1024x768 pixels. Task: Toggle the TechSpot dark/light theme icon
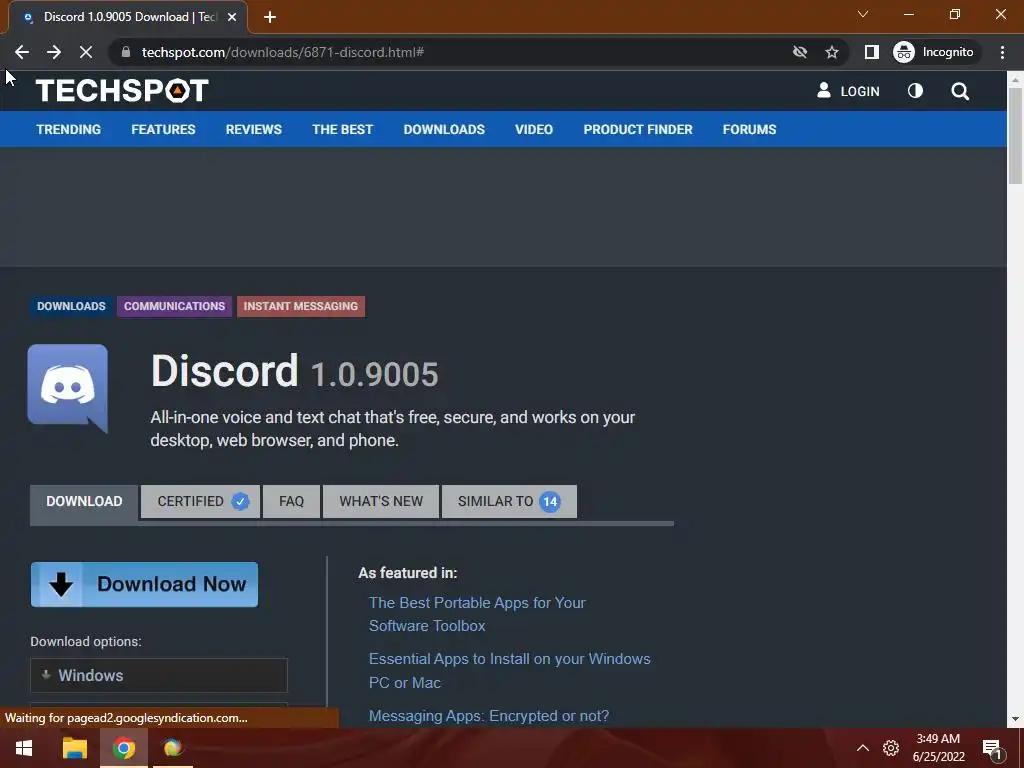click(915, 91)
